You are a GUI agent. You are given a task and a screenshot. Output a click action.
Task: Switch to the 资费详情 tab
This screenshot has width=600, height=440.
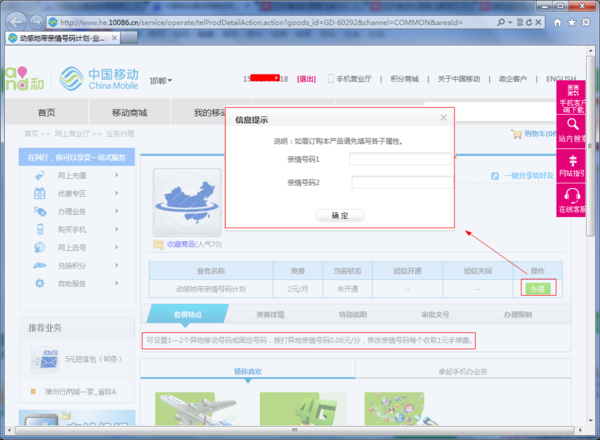270,315
